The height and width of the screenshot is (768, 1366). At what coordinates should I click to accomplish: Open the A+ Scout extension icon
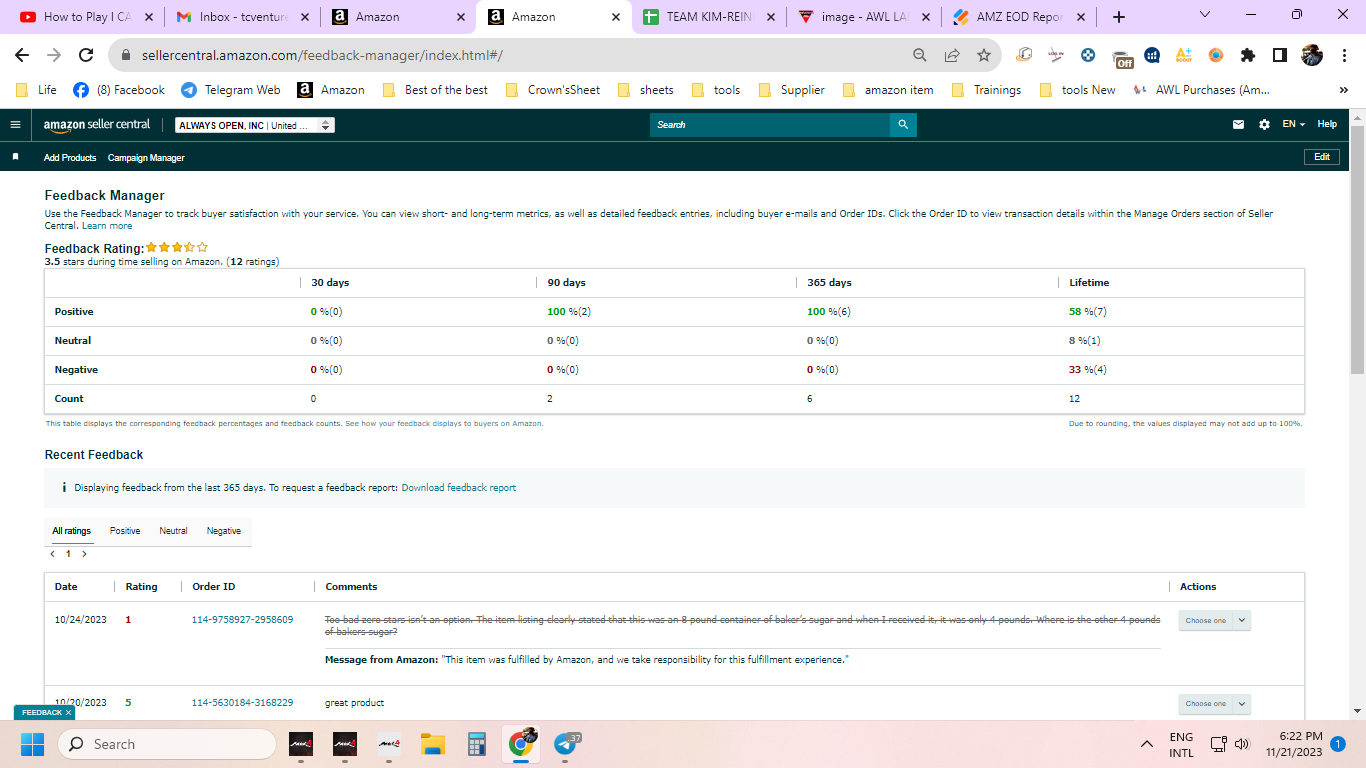click(1184, 56)
